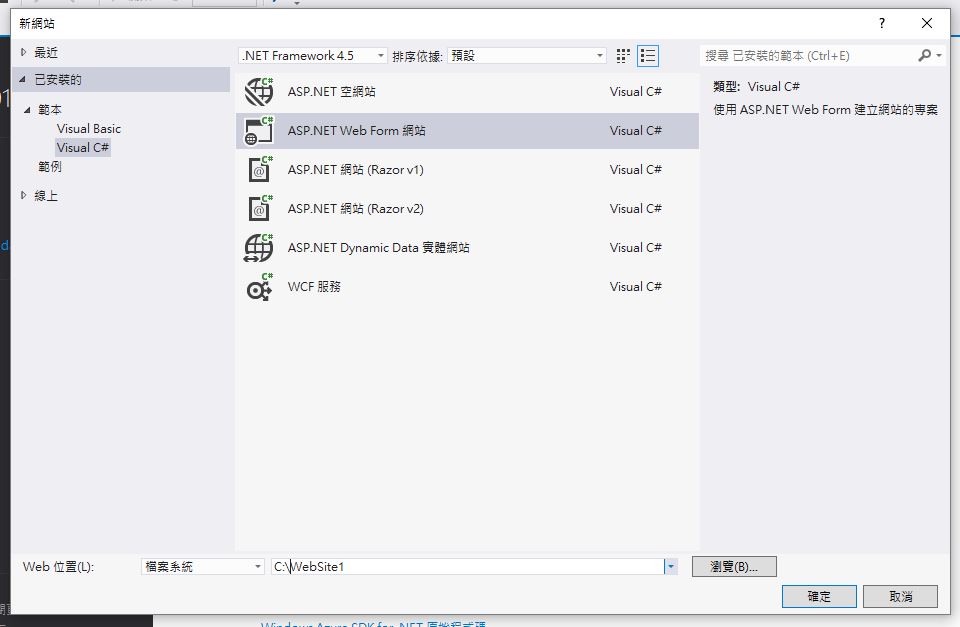
Task: Open the C:\WebSite1 path history dropdown arrow
Action: tap(671, 567)
